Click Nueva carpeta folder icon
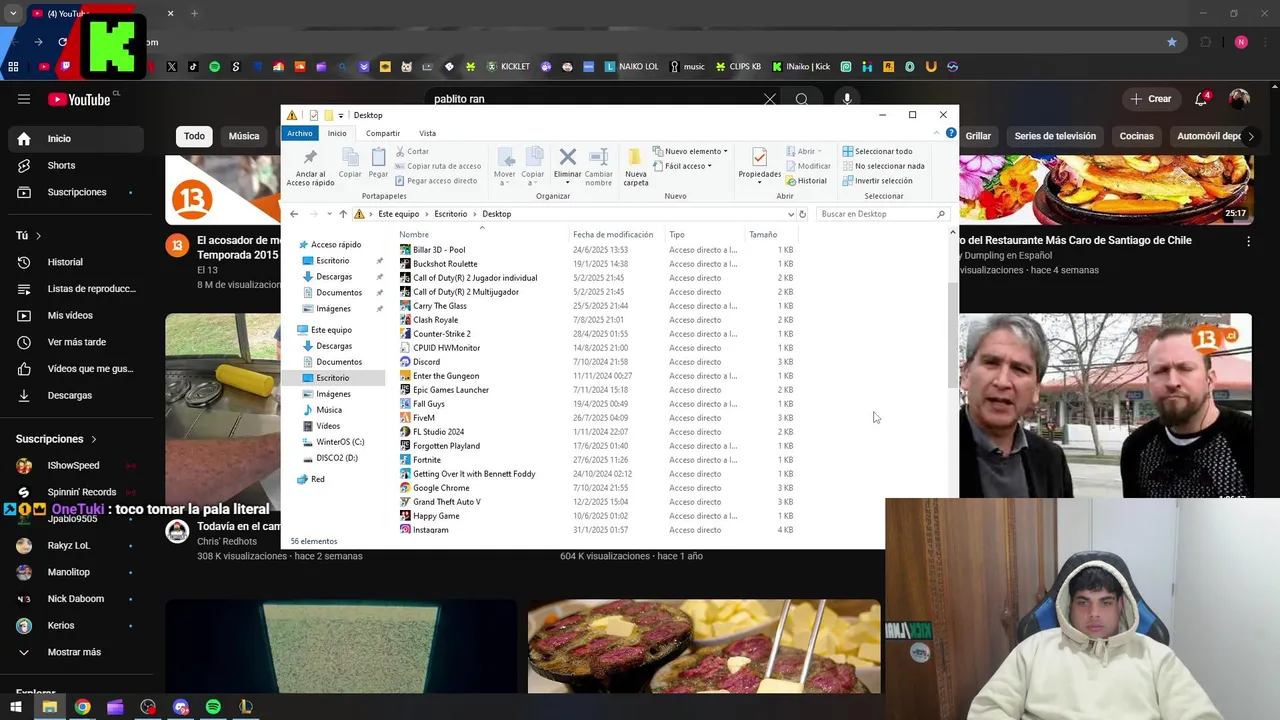Image resolution: width=1280 pixels, height=720 pixels. [635, 158]
